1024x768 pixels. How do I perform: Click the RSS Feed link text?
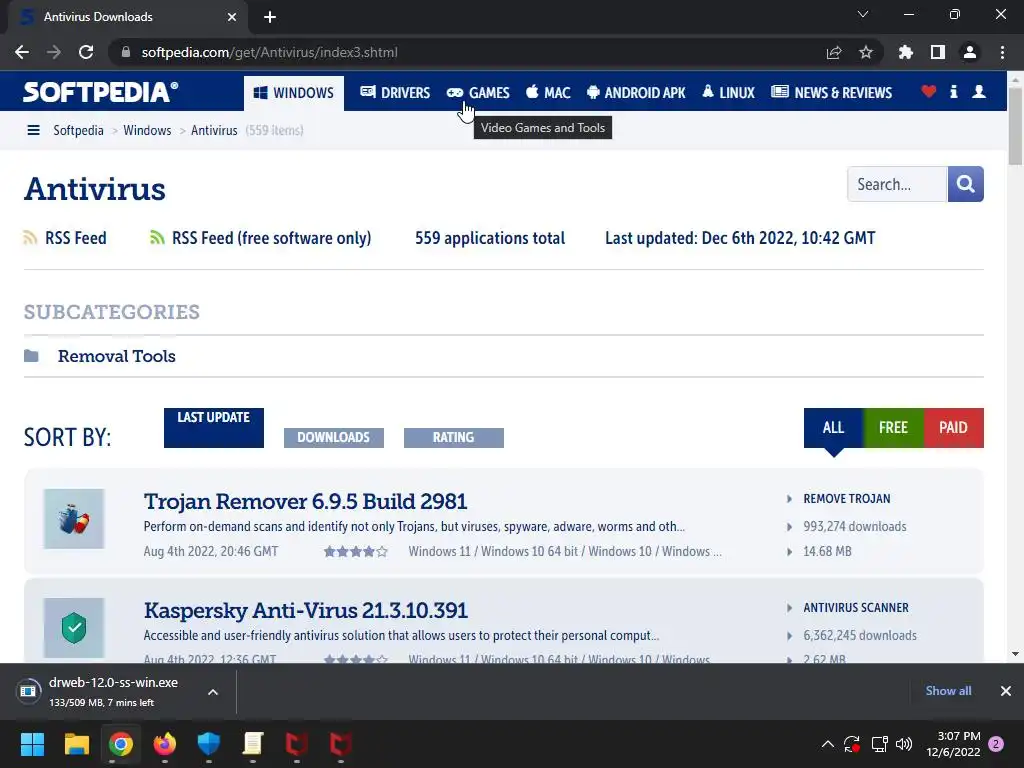pos(76,238)
